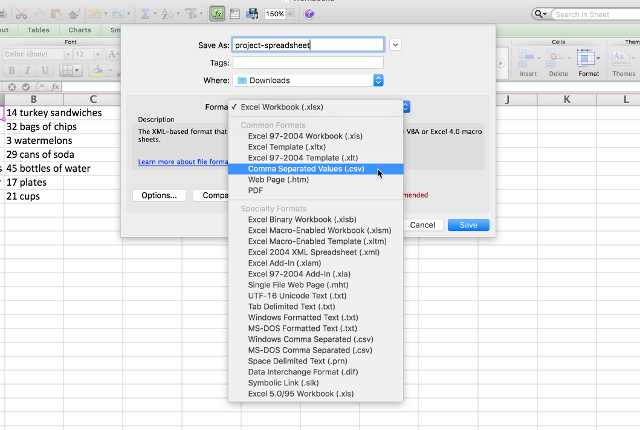Image resolution: width=640 pixels, height=430 pixels.
Task: Click the Search in Sheet field
Action: tap(598, 14)
